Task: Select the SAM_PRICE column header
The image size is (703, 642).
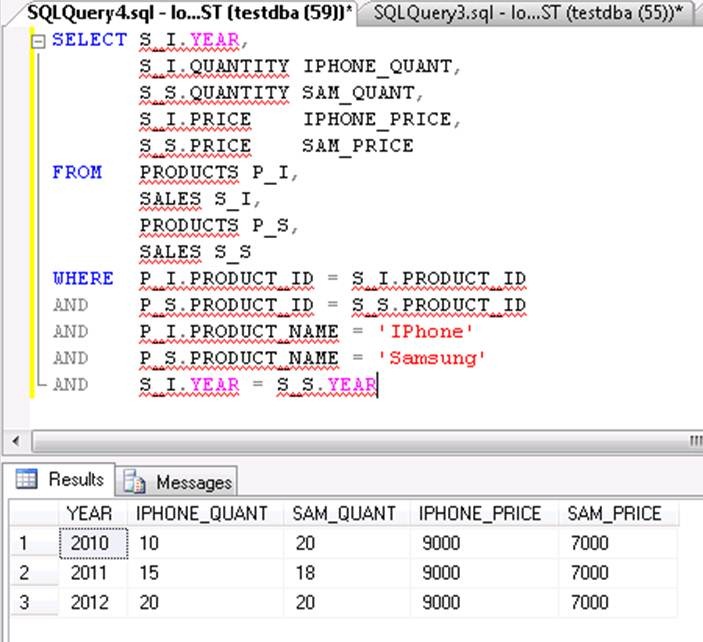Action: point(619,513)
